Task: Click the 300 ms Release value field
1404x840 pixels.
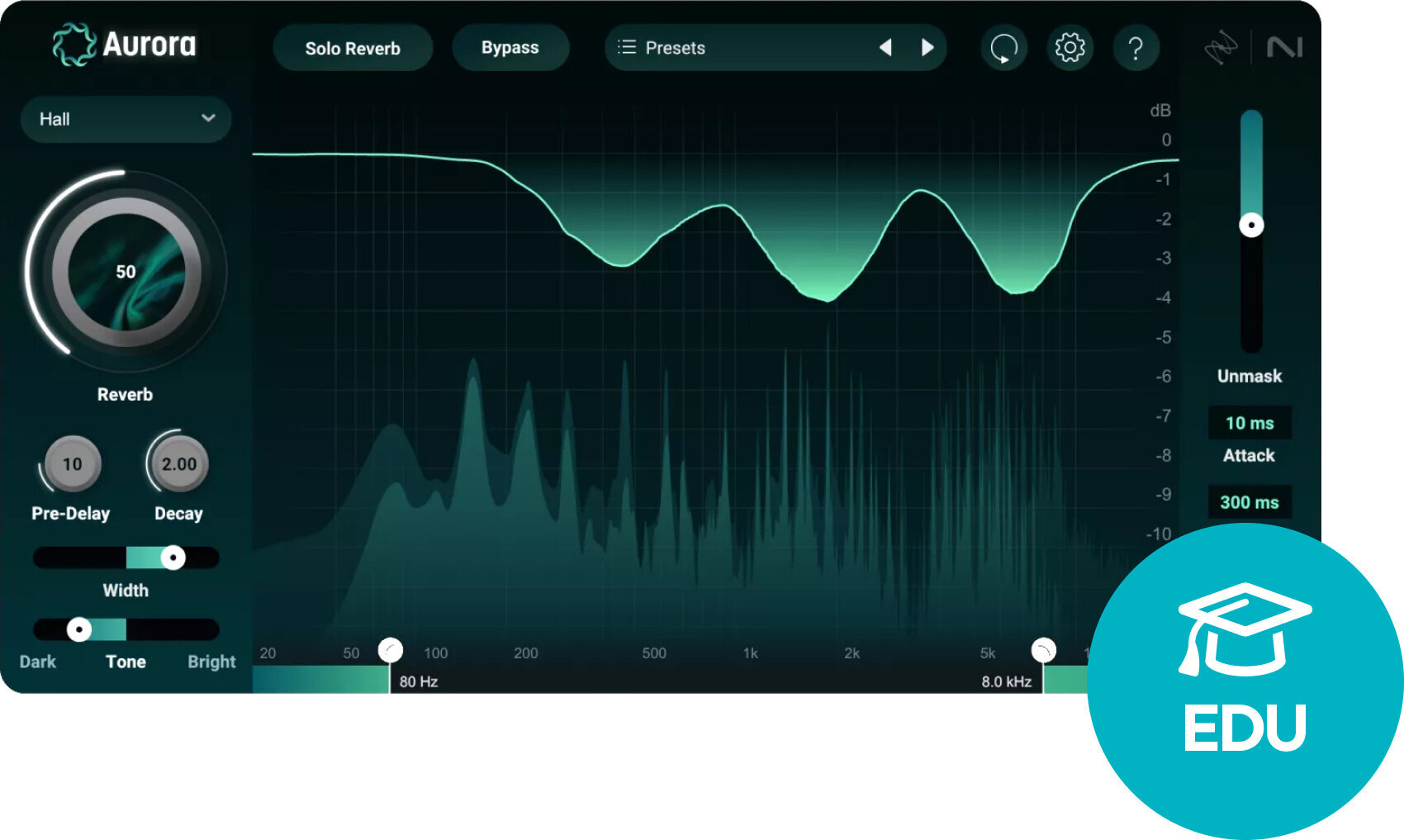Action: 1249,502
